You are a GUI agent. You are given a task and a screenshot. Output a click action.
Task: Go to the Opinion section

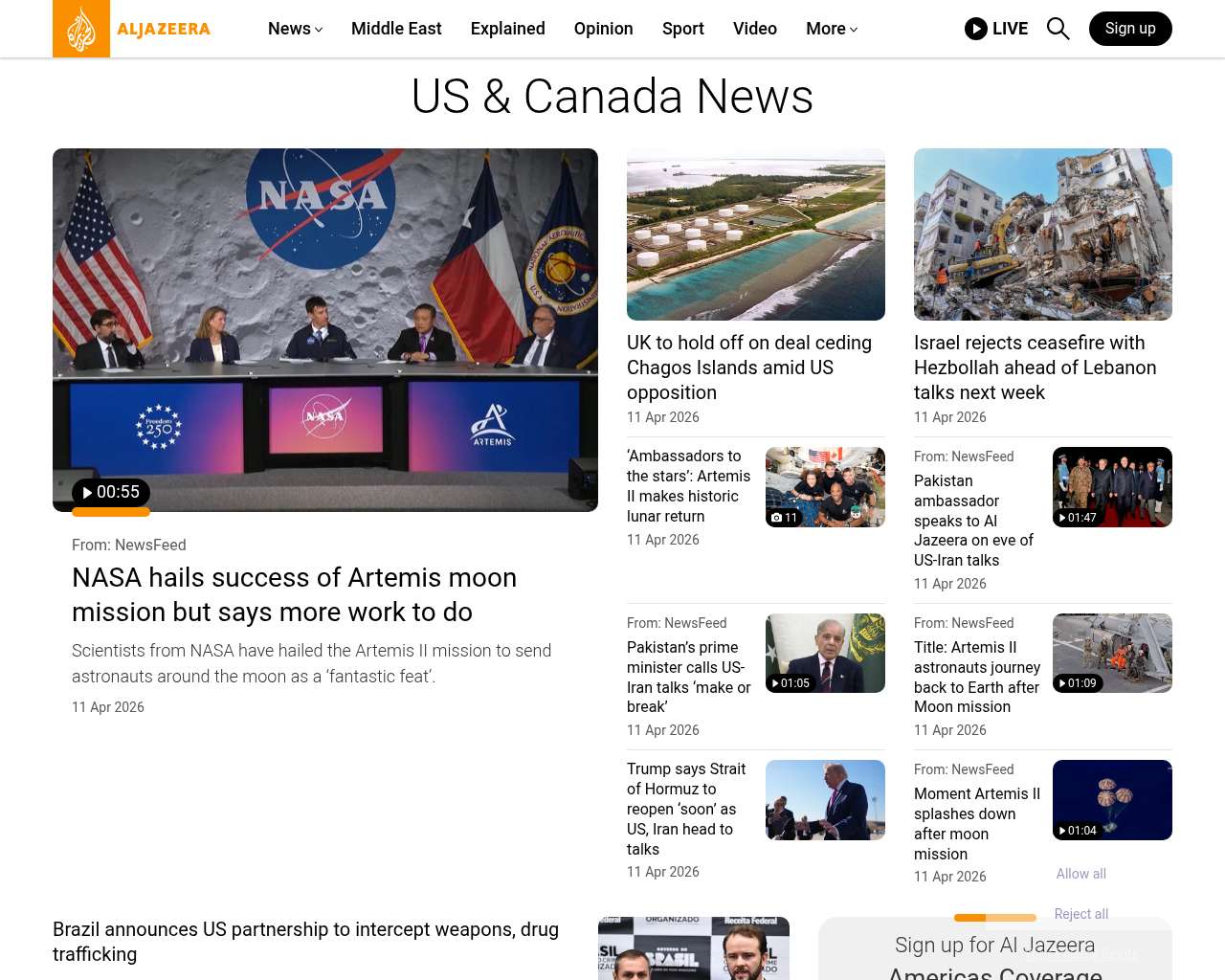pos(603,29)
